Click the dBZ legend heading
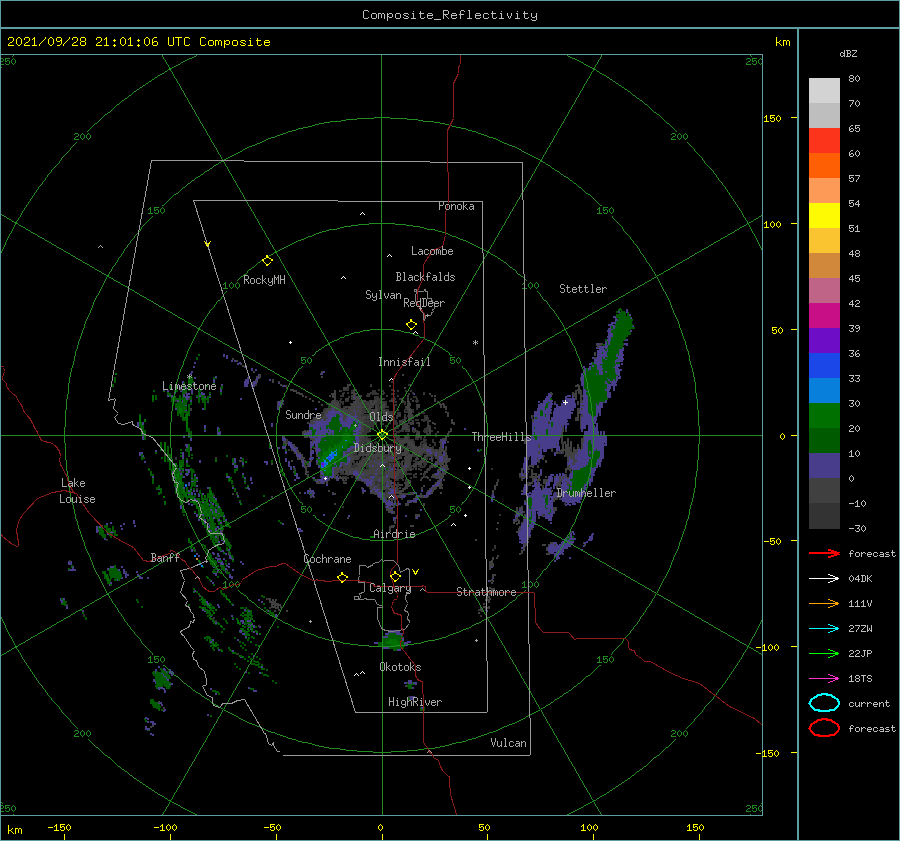 [848, 53]
